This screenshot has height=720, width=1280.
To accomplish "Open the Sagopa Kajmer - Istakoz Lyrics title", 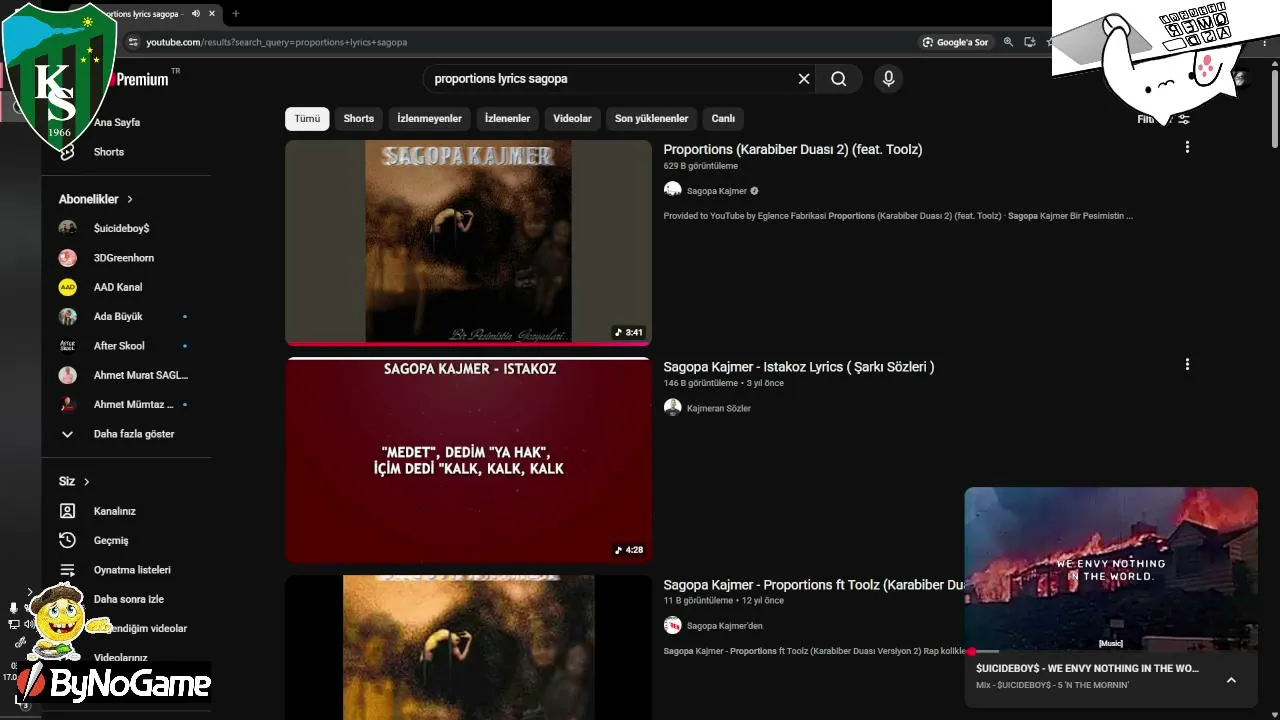I will pyautogui.click(x=799, y=367).
